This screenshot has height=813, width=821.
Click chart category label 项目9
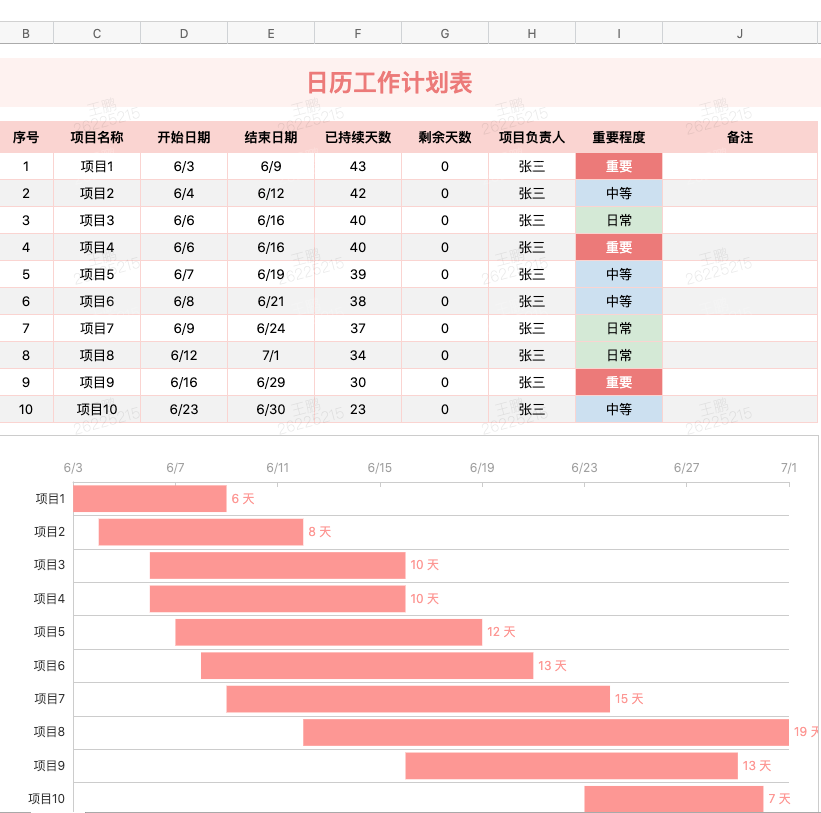coord(49,765)
